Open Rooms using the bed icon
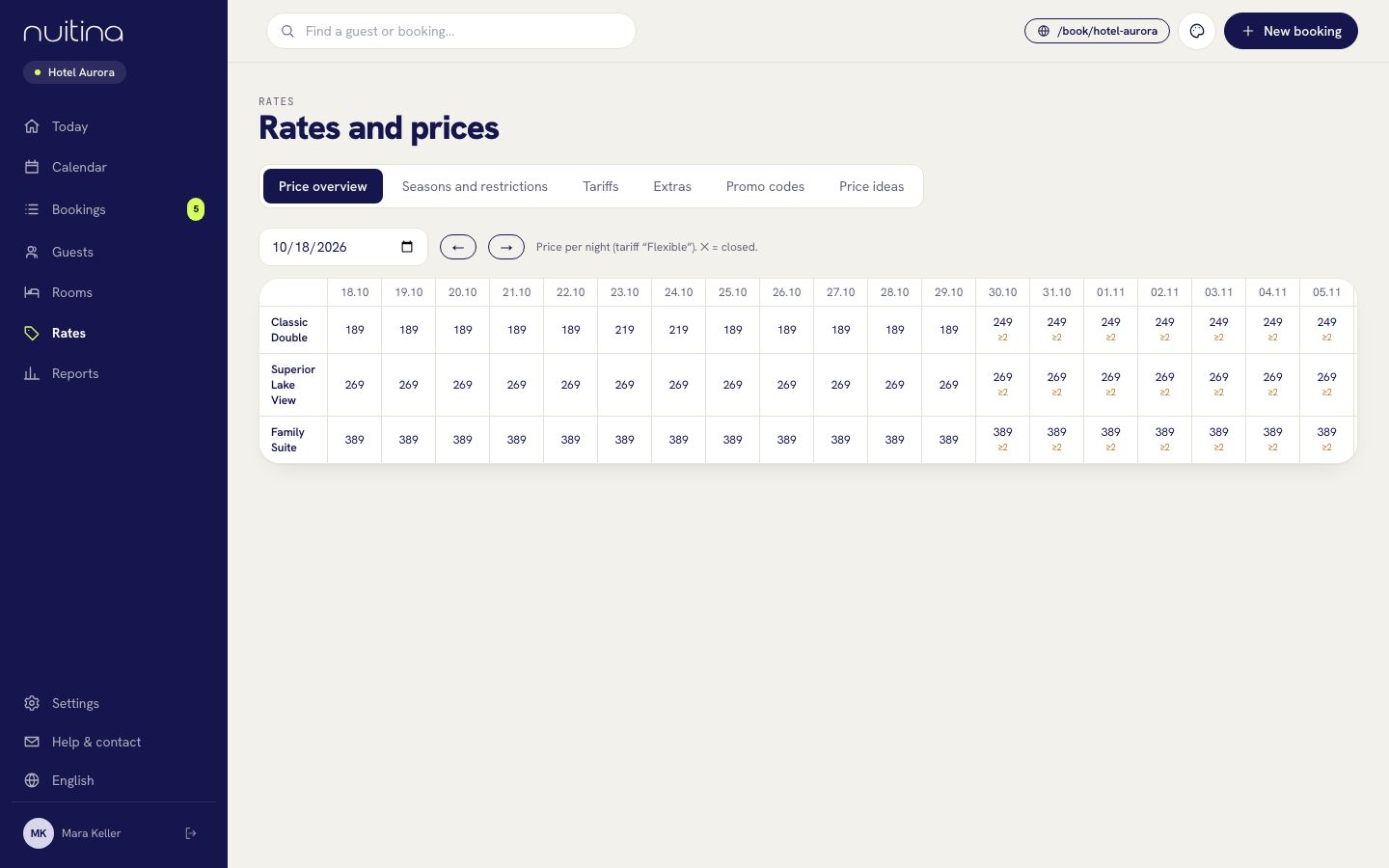 click(32, 292)
